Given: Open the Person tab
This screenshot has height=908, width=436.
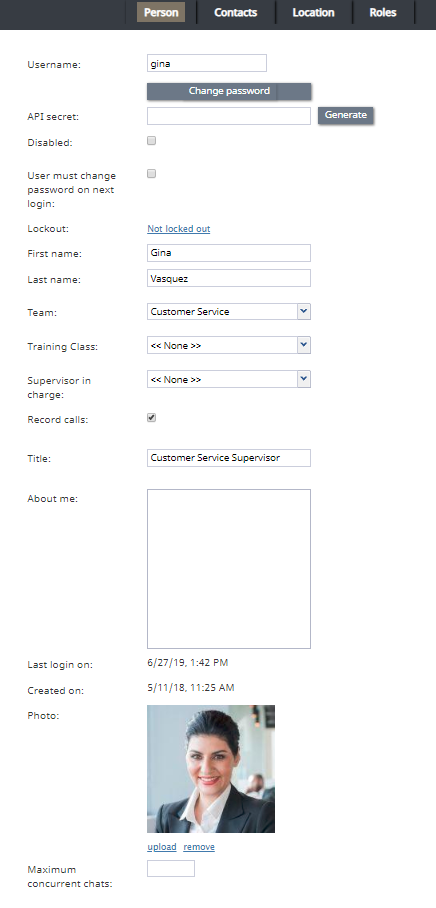Looking at the screenshot, I should pyautogui.click(x=161, y=13).
